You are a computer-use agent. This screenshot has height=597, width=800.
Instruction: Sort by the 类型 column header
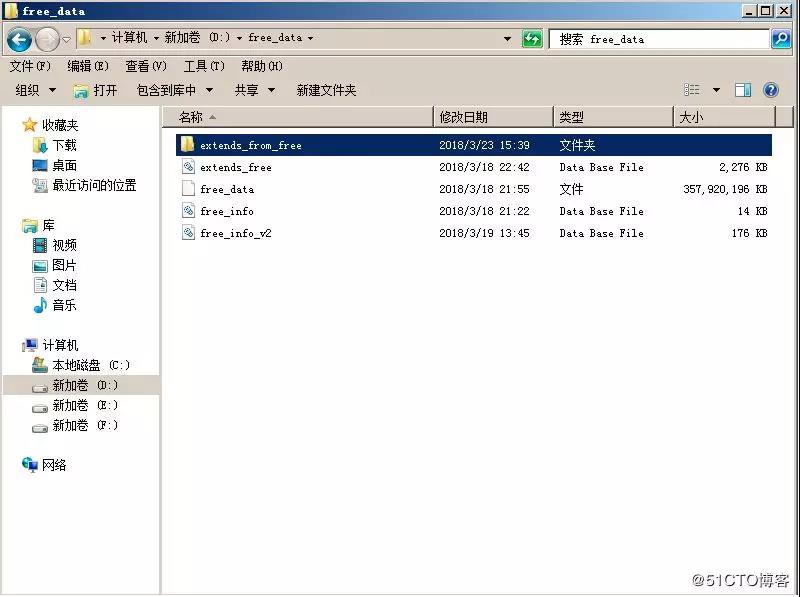coord(613,117)
